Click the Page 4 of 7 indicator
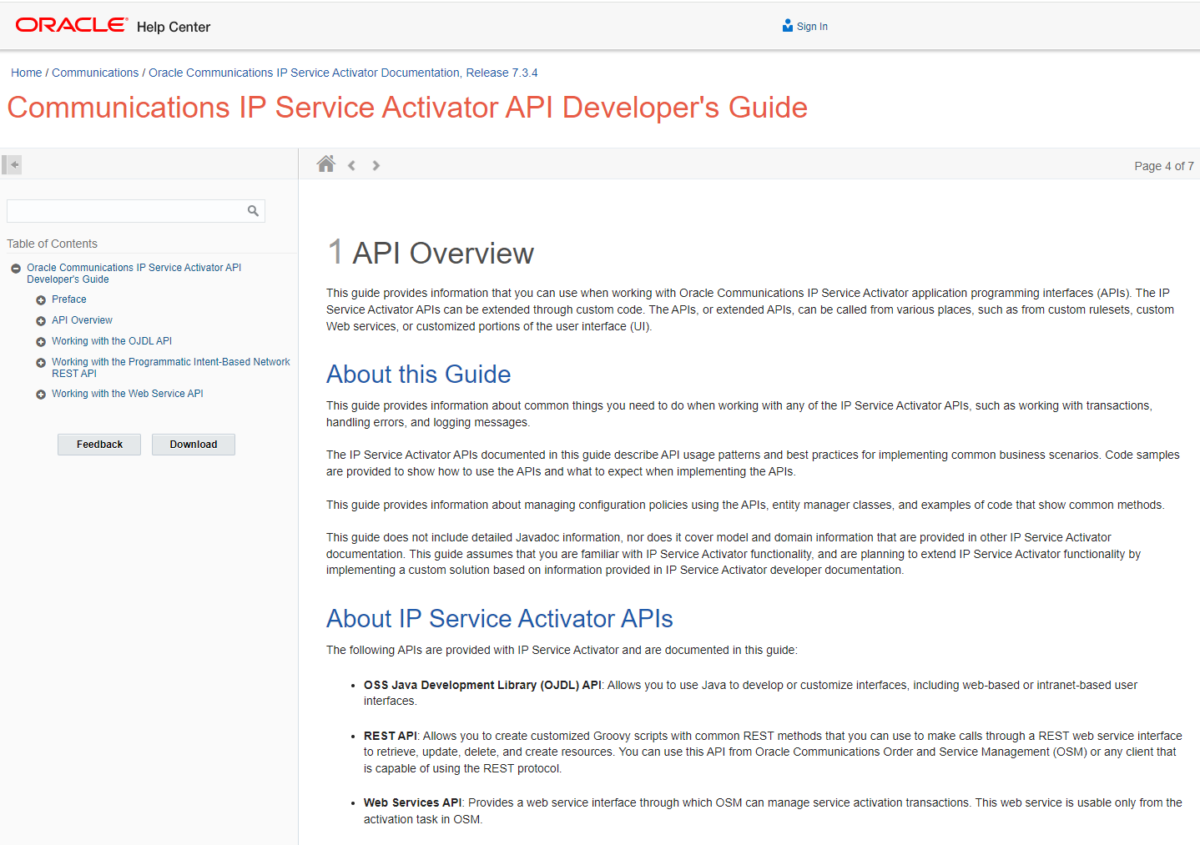The image size is (1200, 845). pos(1164,166)
